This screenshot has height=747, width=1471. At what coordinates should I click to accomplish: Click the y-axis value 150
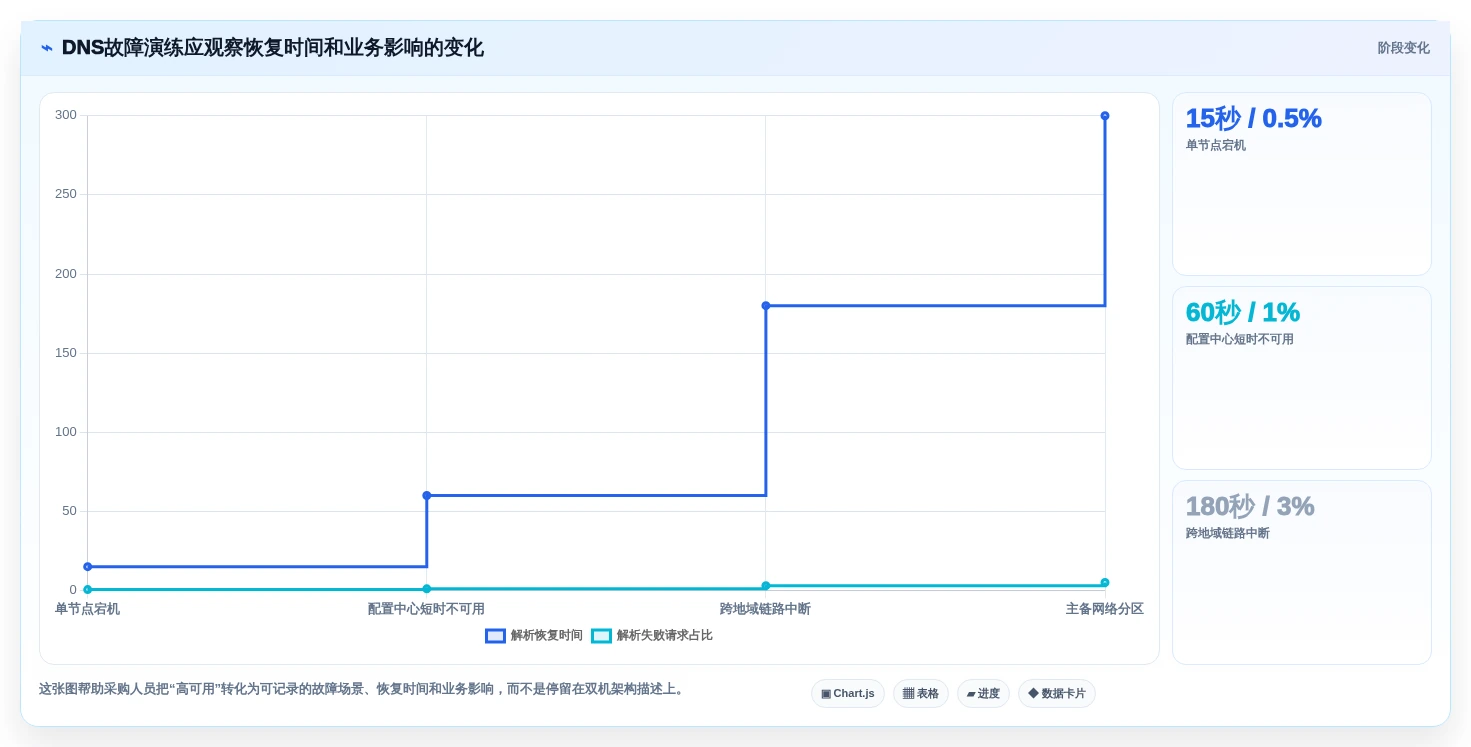pyautogui.click(x=66, y=353)
